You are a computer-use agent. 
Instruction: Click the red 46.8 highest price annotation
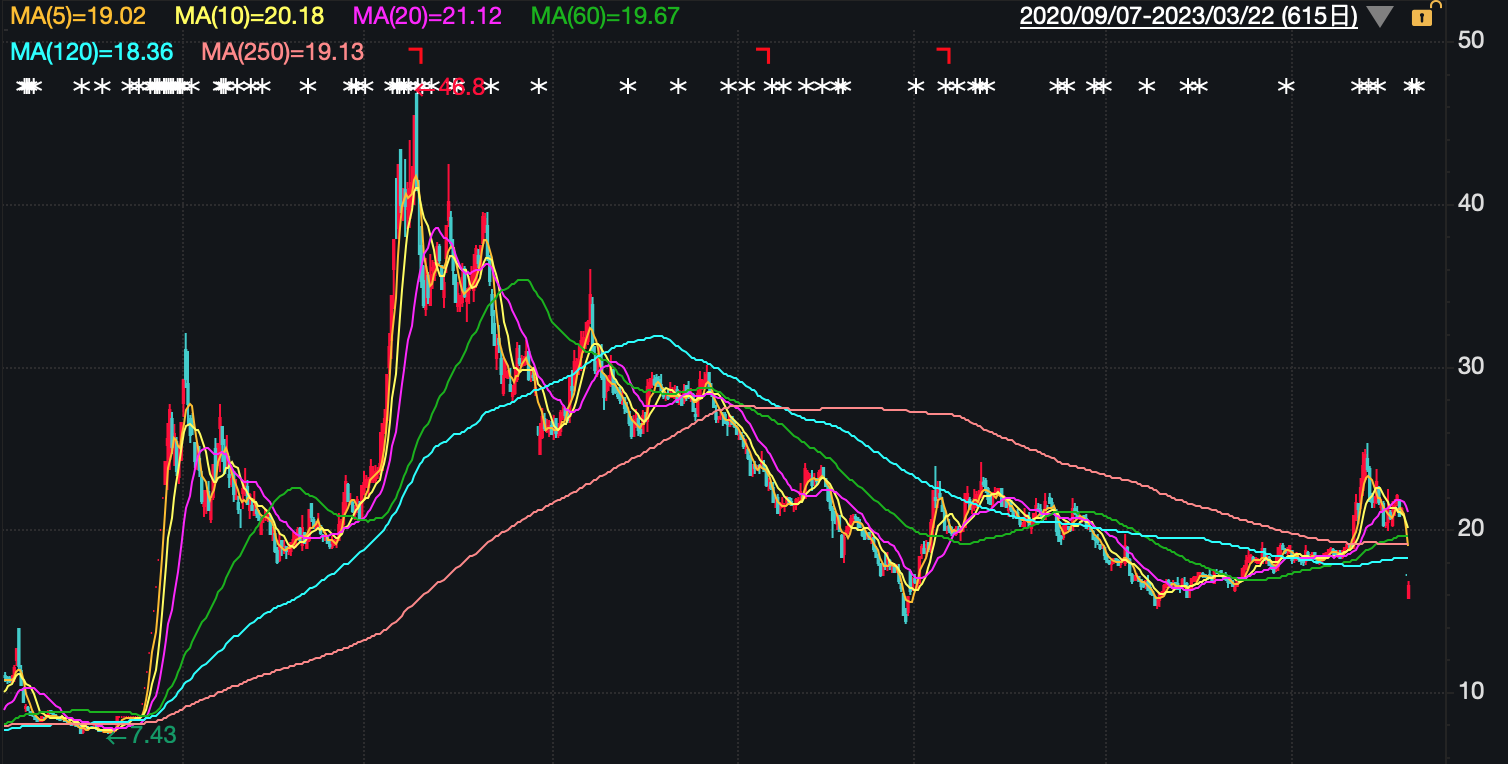point(455,87)
